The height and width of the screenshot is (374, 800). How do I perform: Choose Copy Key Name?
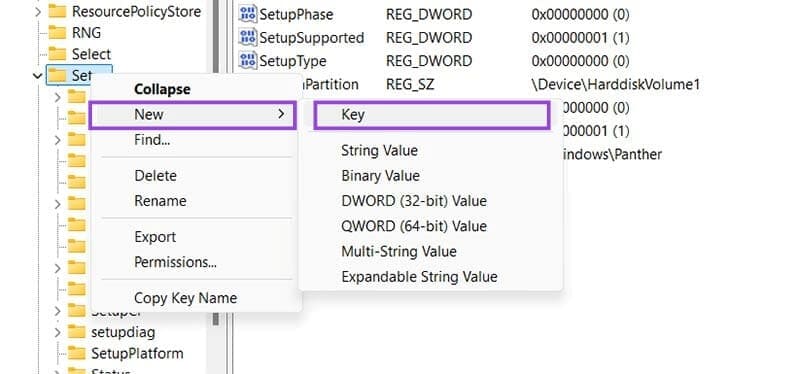[x=185, y=298]
